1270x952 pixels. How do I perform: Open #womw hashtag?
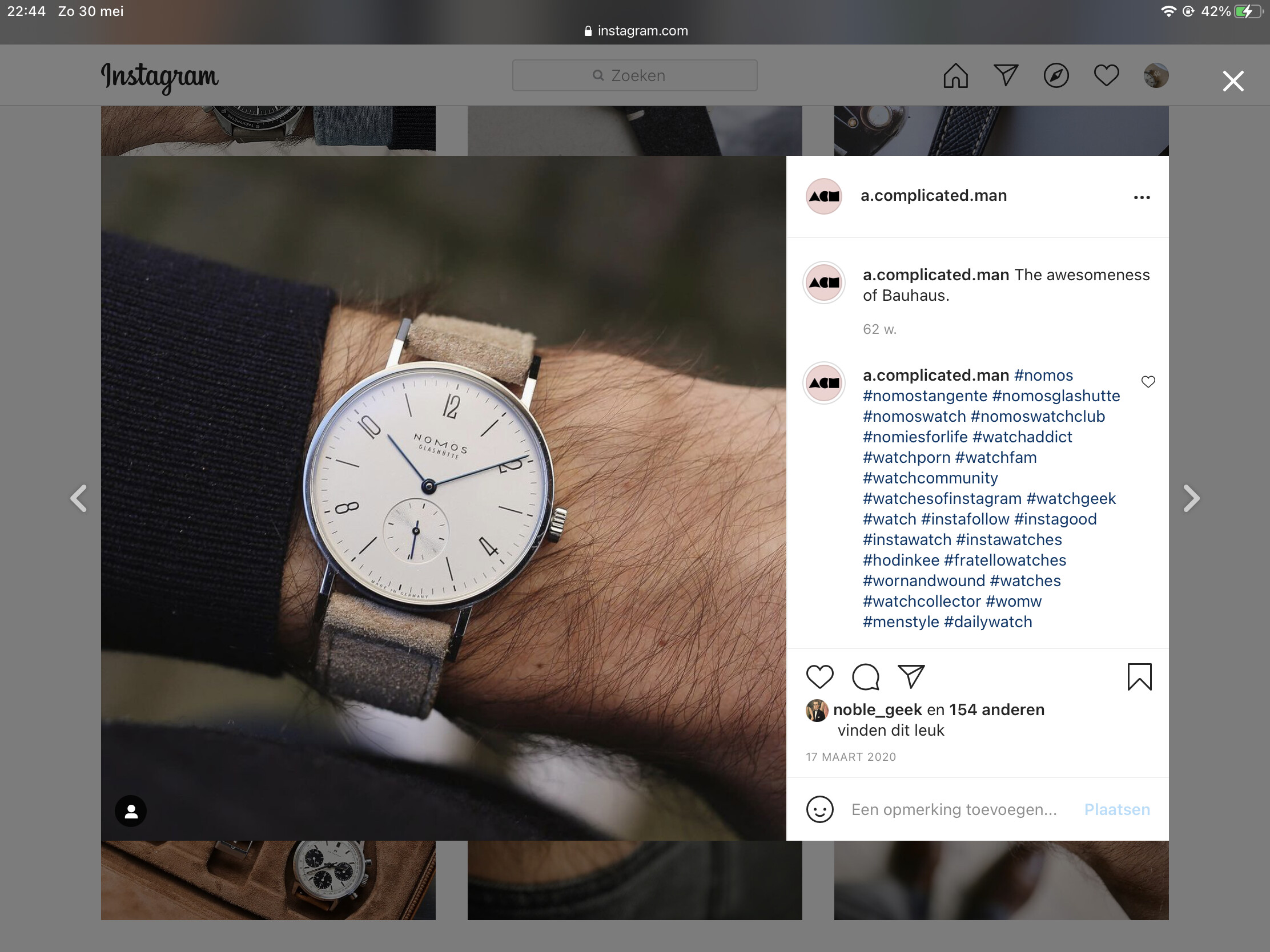coord(1014,602)
